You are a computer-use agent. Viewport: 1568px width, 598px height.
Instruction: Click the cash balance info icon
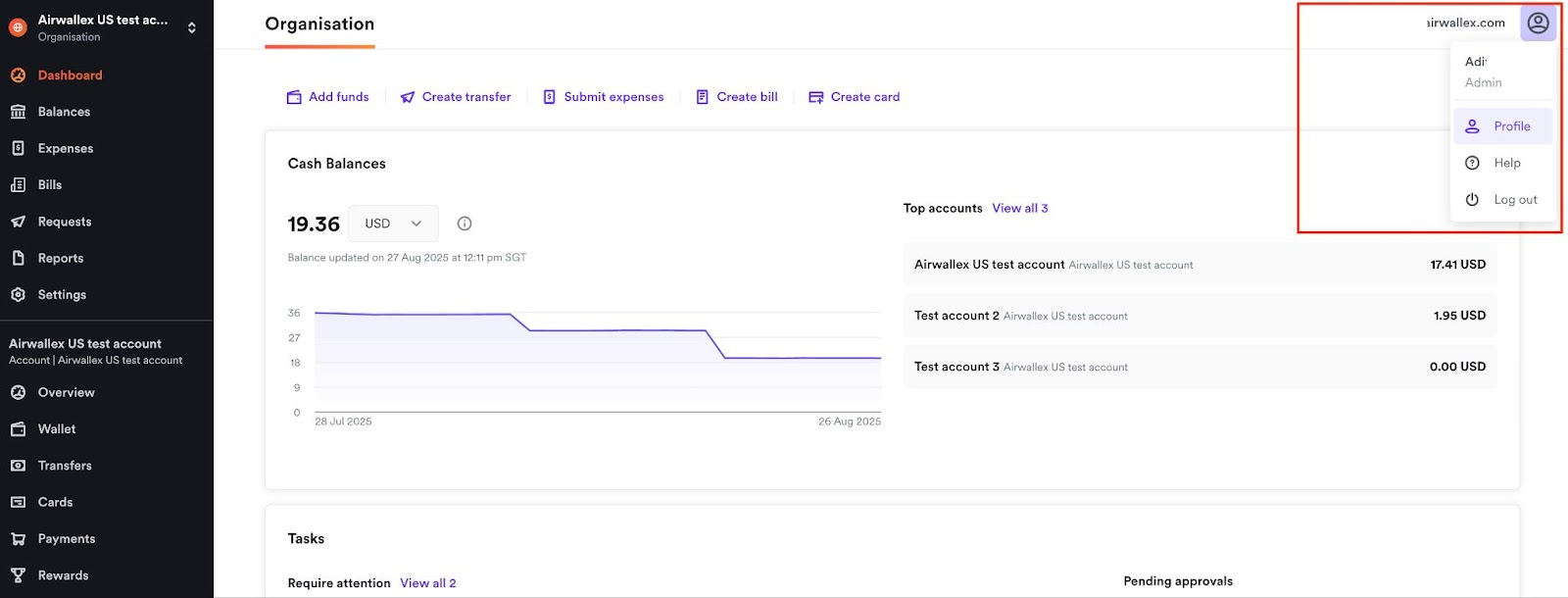point(465,224)
